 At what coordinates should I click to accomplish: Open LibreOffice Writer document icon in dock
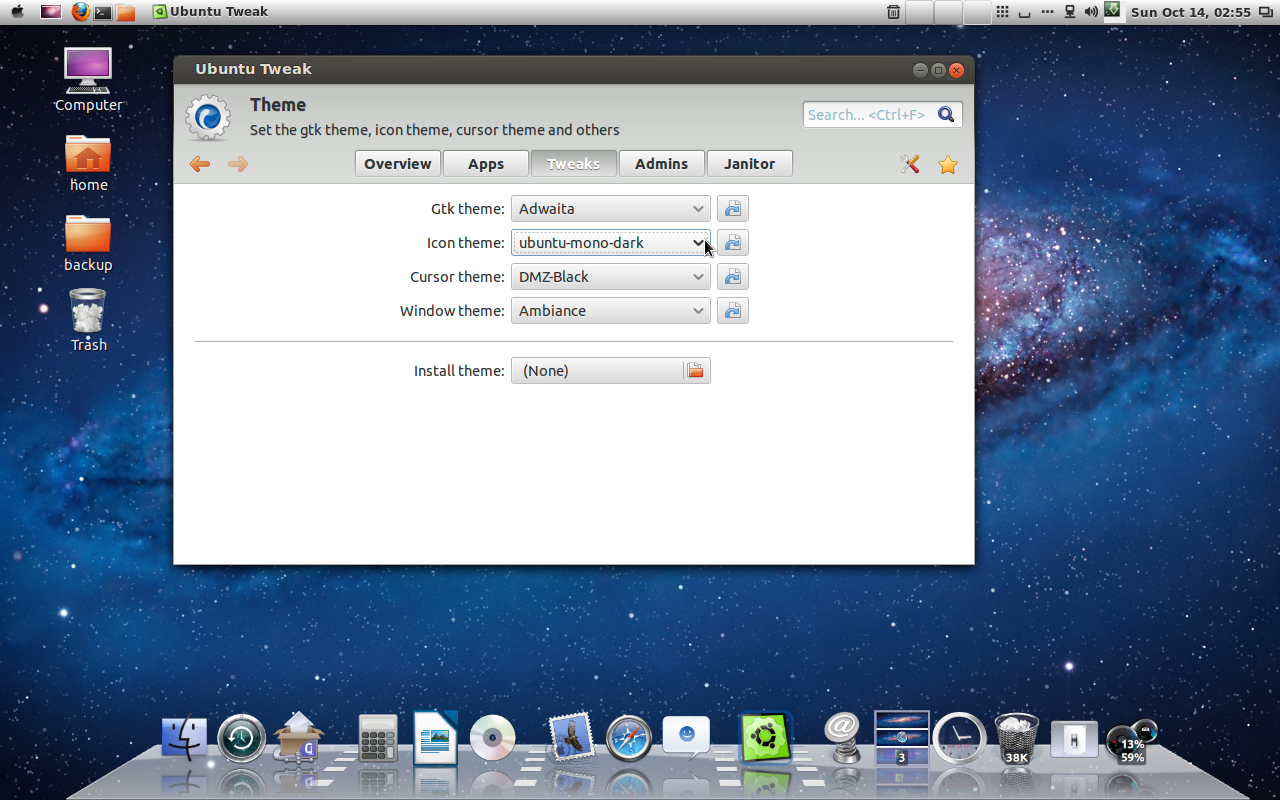435,738
